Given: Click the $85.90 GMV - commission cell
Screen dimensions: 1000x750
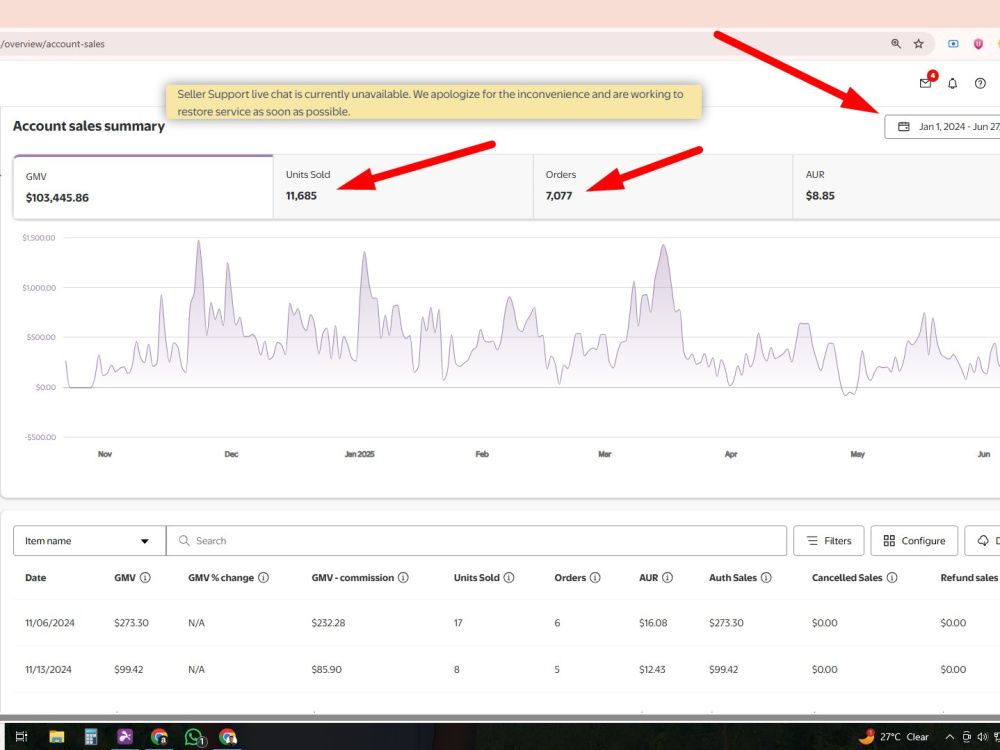Looking at the screenshot, I should tap(327, 669).
